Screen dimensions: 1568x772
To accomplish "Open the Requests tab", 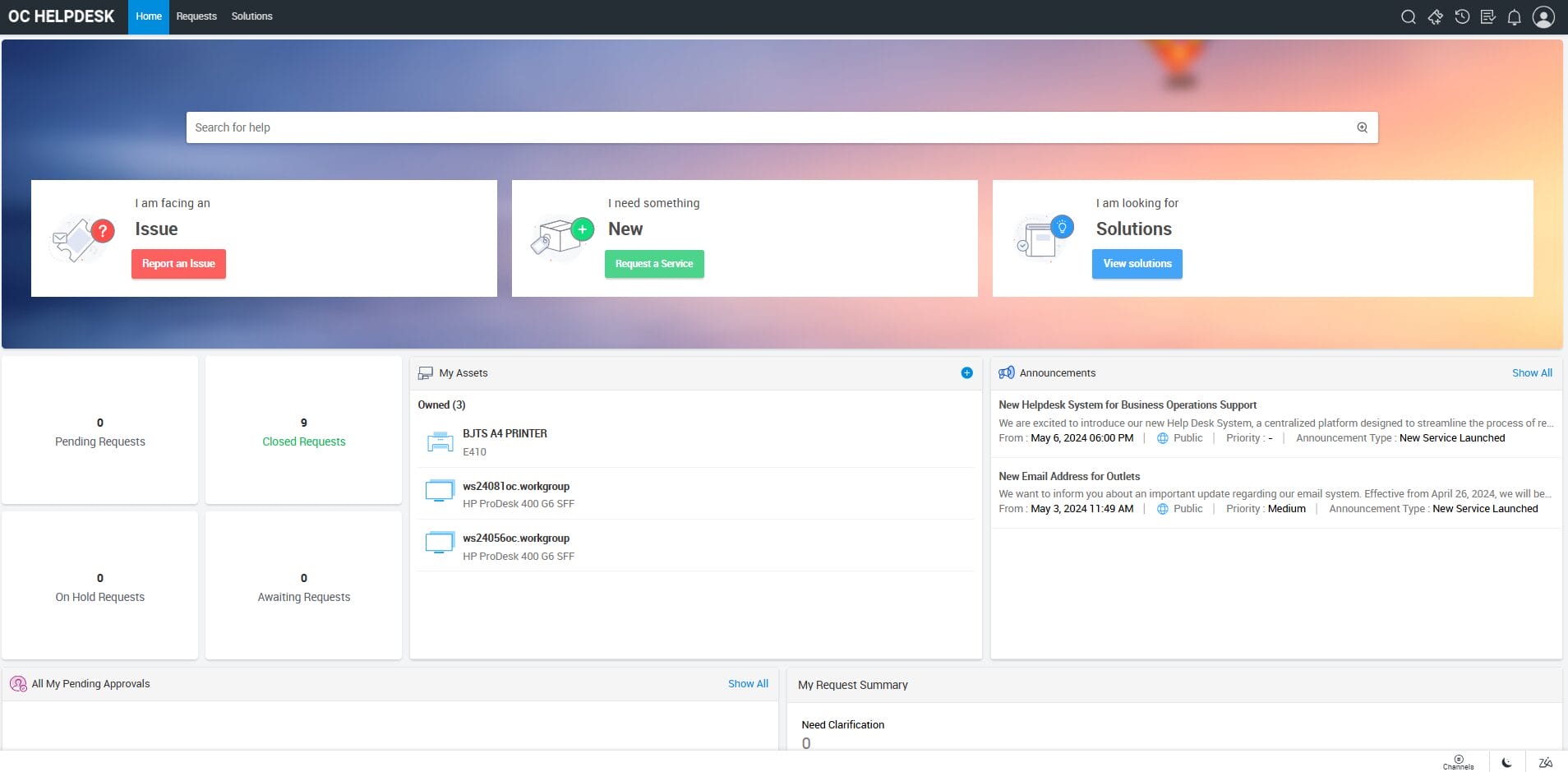I will 196,16.
